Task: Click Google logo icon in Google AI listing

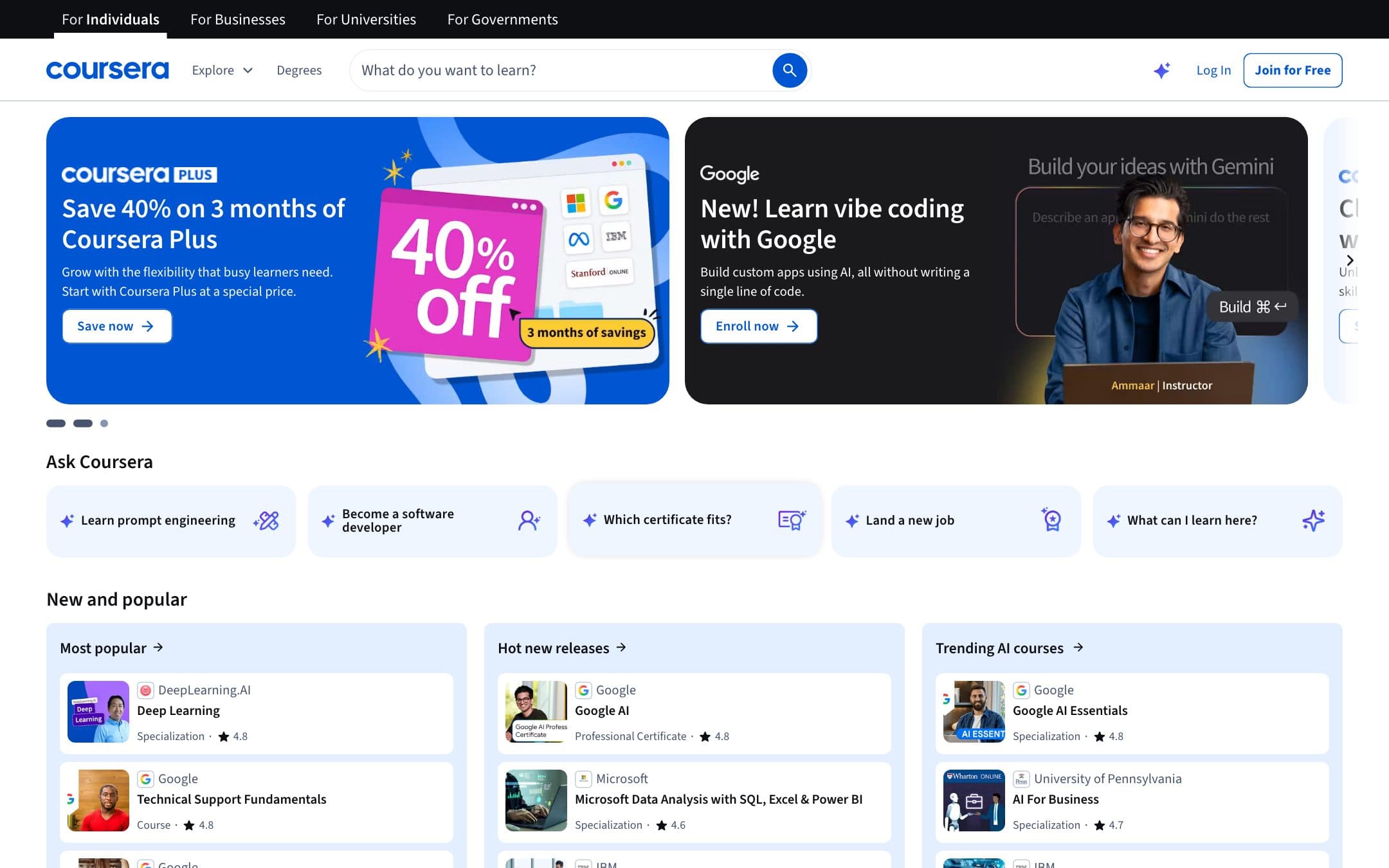Action: [x=583, y=690]
